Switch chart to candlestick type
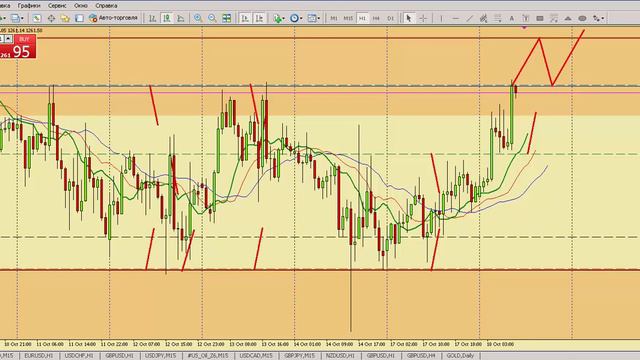Image resolution: width=640 pixels, height=360 pixels. tap(167, 18)
